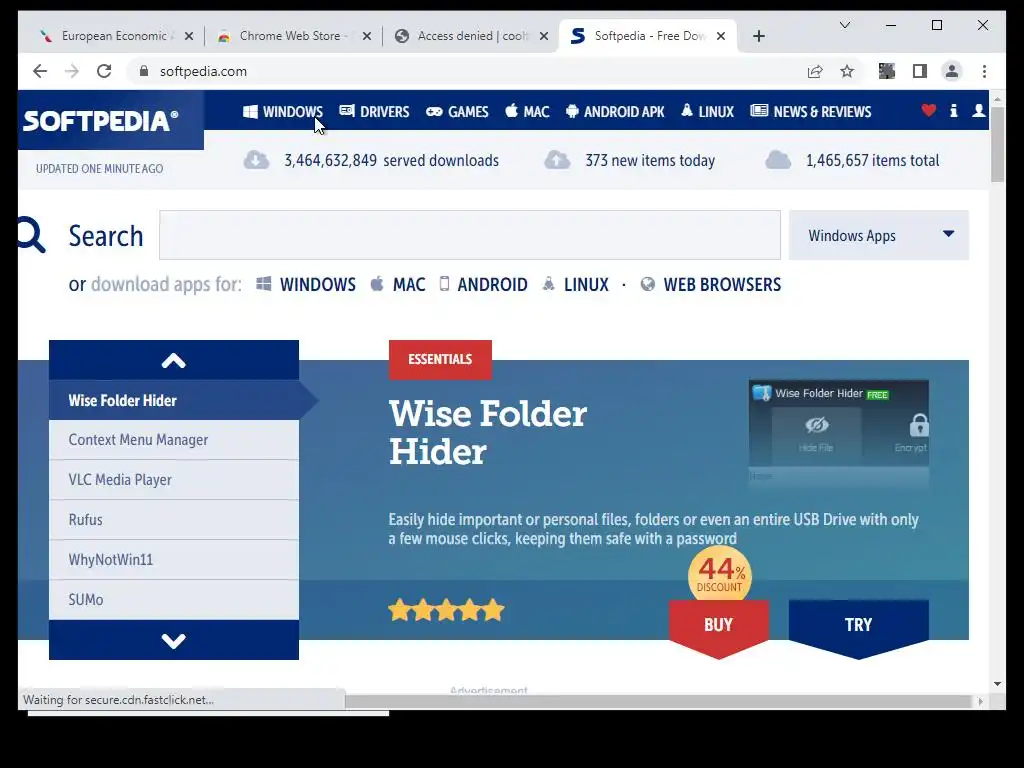Viewport: 1024px width, 768px height.
Task: Open GAMES in top navigation bar
Action: click(457, 112)
